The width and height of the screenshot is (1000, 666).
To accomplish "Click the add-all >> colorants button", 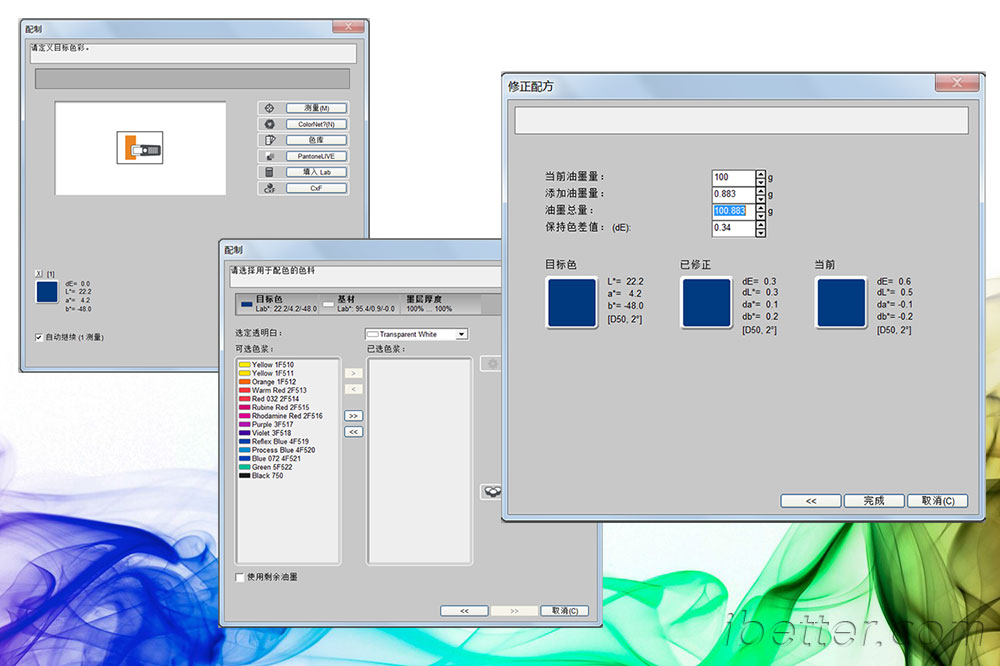I will click(x=353, y=415).
